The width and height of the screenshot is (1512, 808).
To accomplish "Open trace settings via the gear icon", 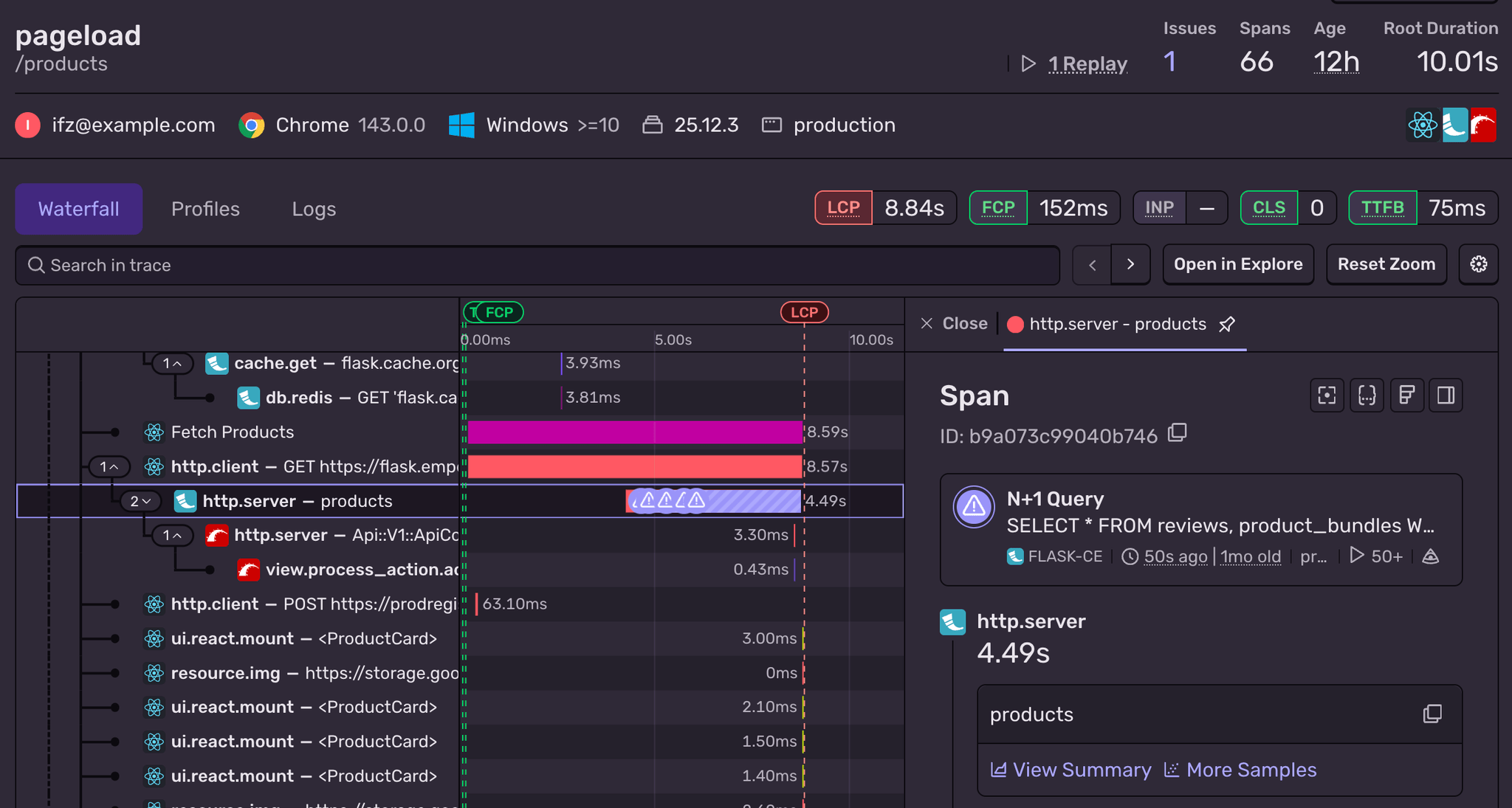I will [x=1479, y=264].
